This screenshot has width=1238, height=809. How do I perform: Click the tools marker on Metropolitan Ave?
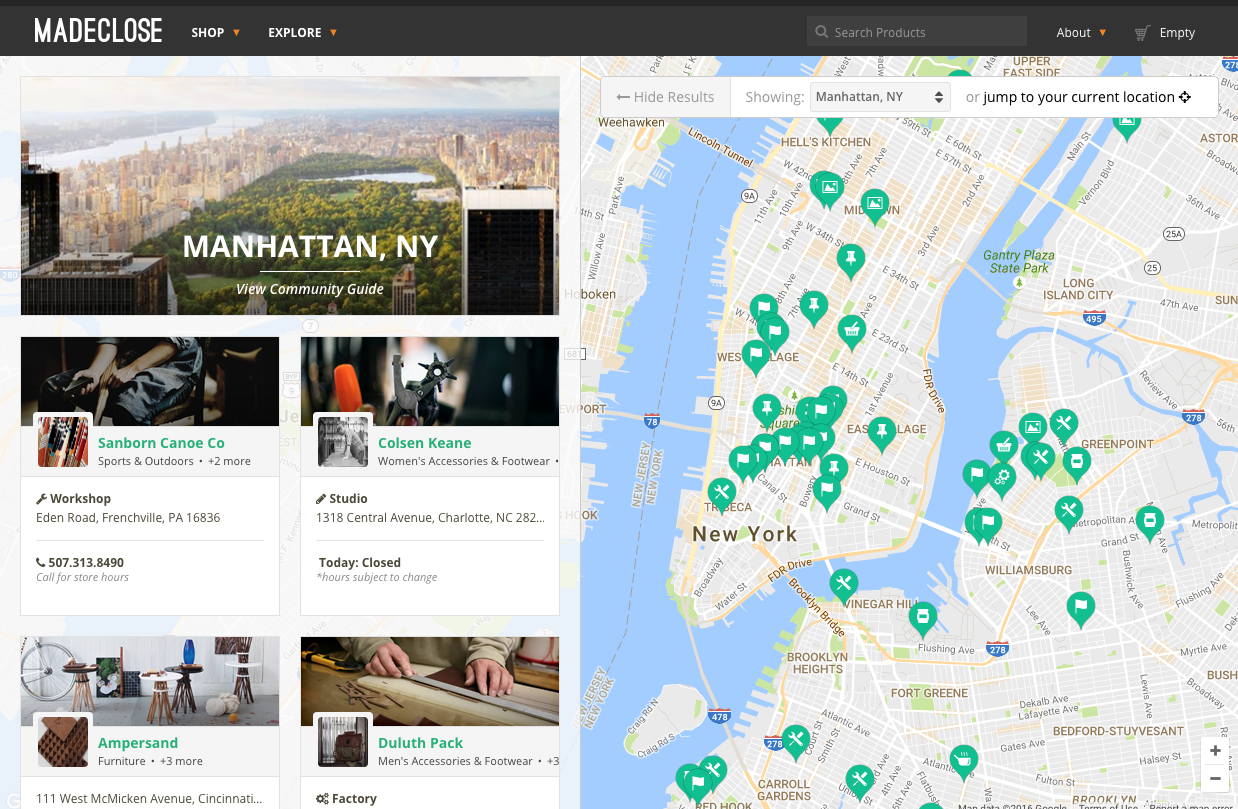(x=1068, y=511)
